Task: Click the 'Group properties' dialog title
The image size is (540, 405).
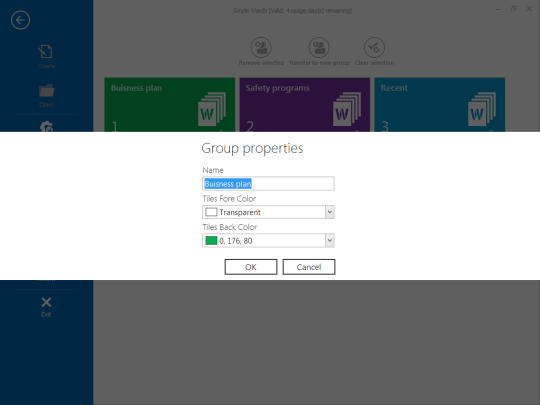Action: click(x=252, y=148)
